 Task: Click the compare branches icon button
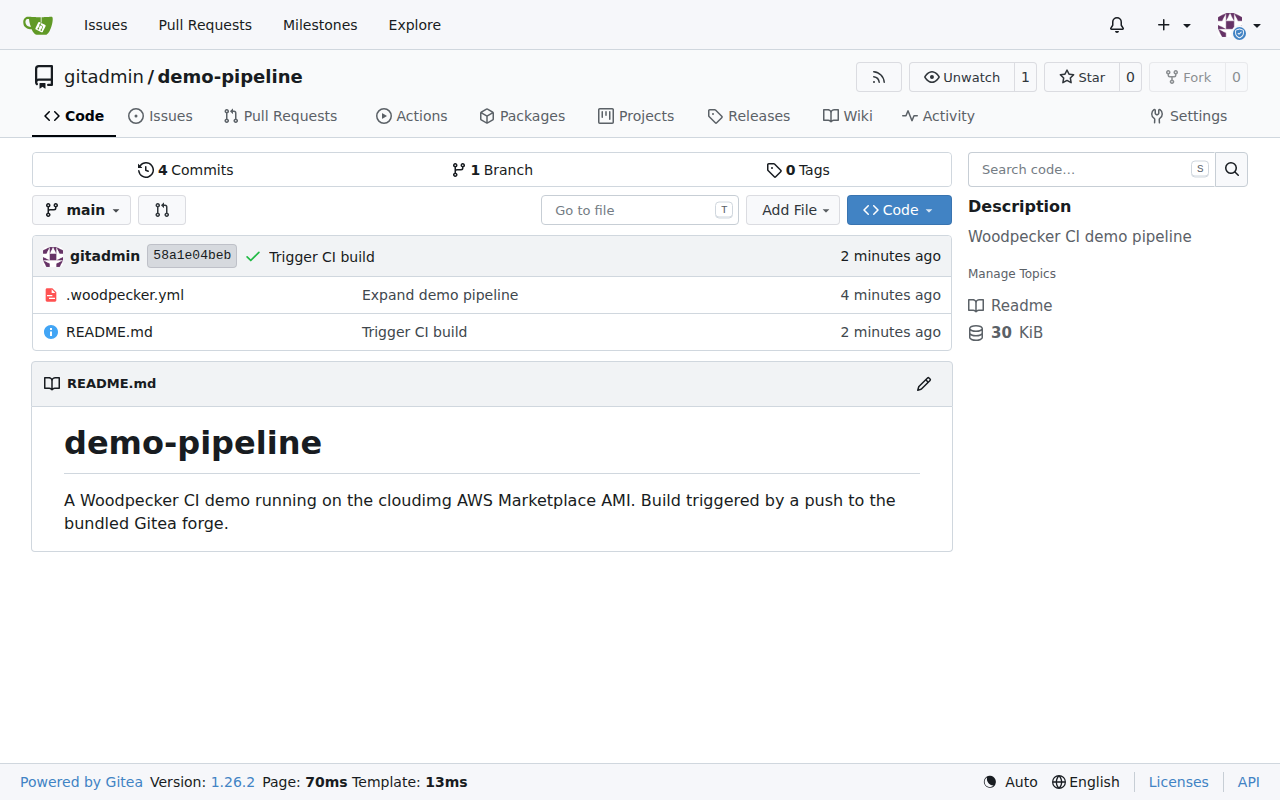click(162, 210)
